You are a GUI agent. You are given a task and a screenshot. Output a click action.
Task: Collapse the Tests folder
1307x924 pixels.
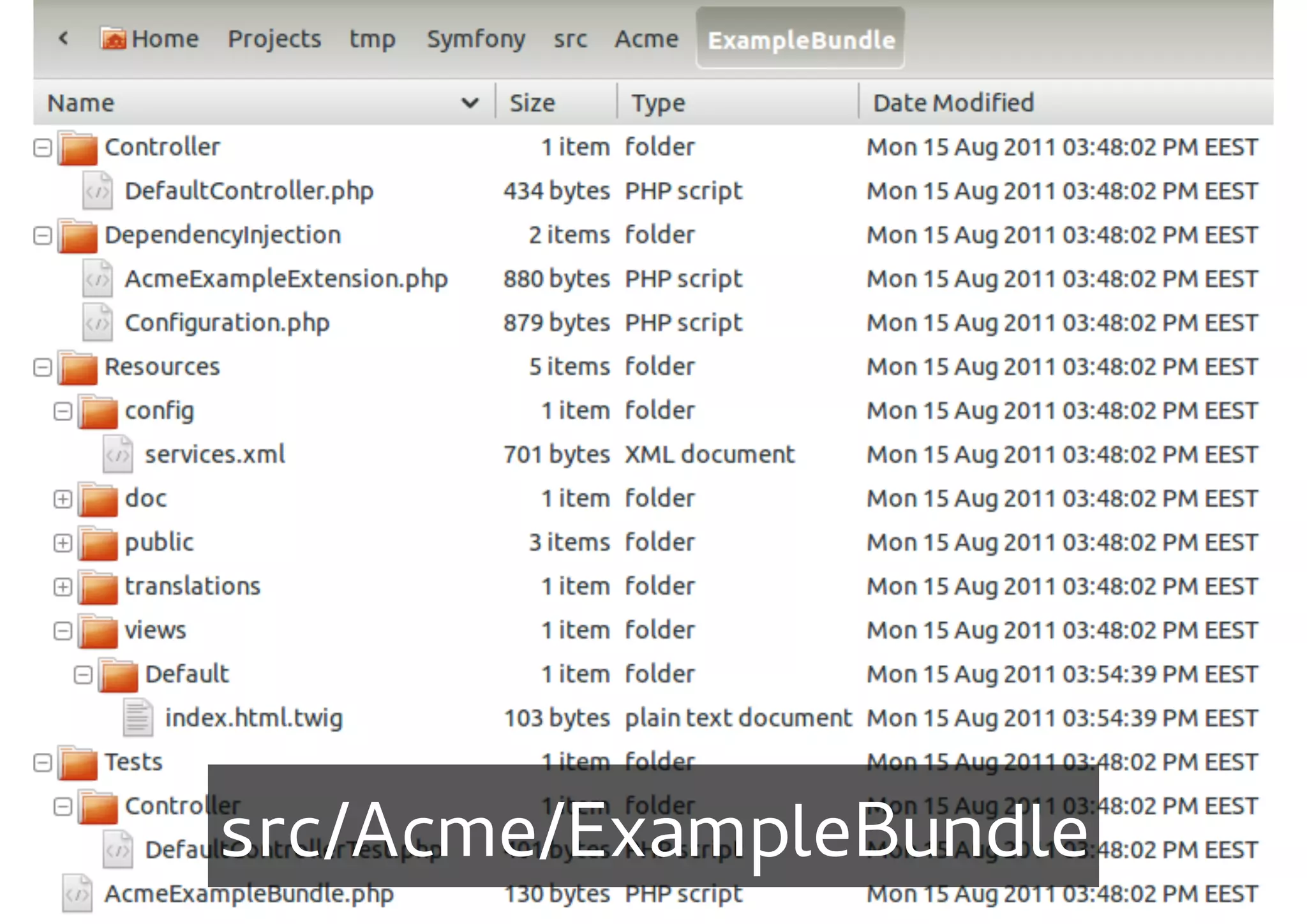tap(43, 763)
